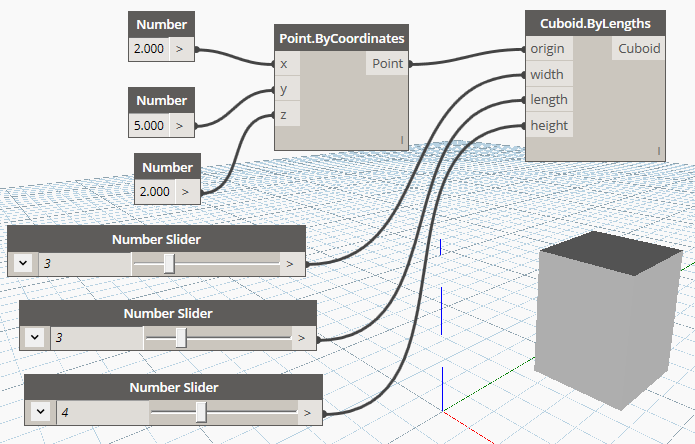Select the z input port of Point.ByCoordinates
Viewport: 695px width, 444px height.
287,114
